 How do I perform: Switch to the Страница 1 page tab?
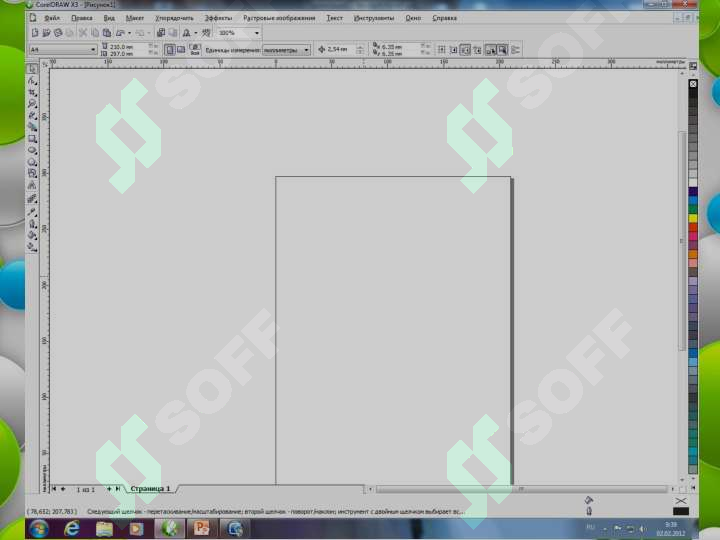pos(150,489)
